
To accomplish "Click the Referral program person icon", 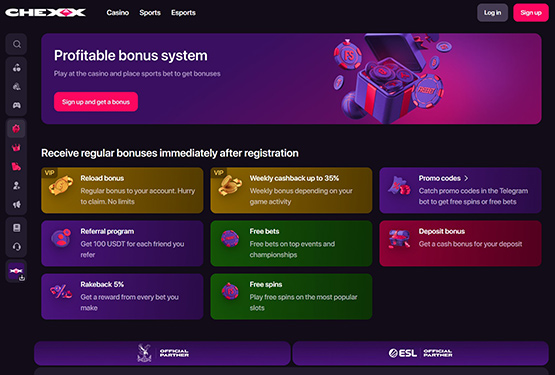I will [x=61, y=238].
